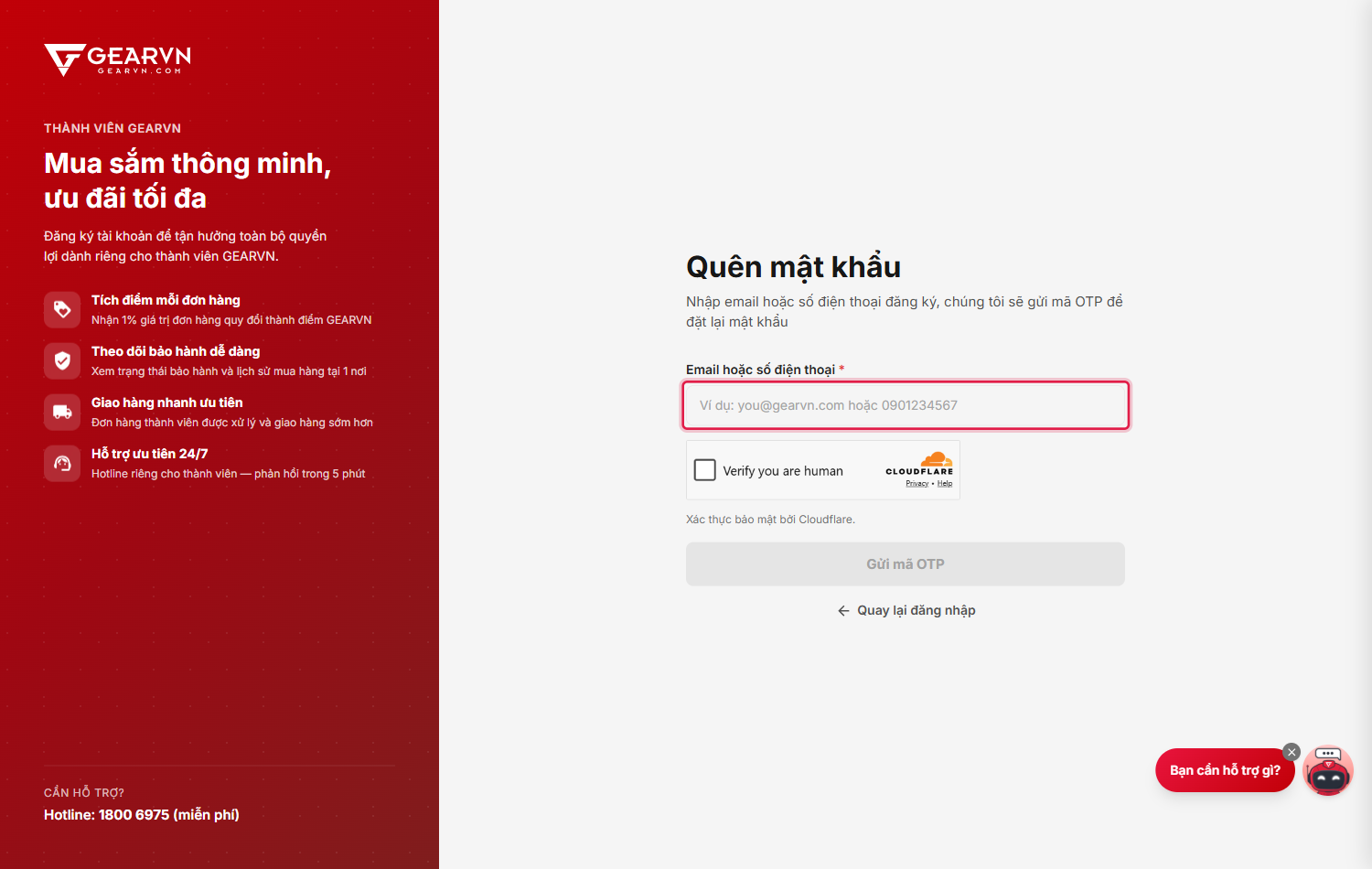Click the 24/7 support headset icon

coord(62,463)
